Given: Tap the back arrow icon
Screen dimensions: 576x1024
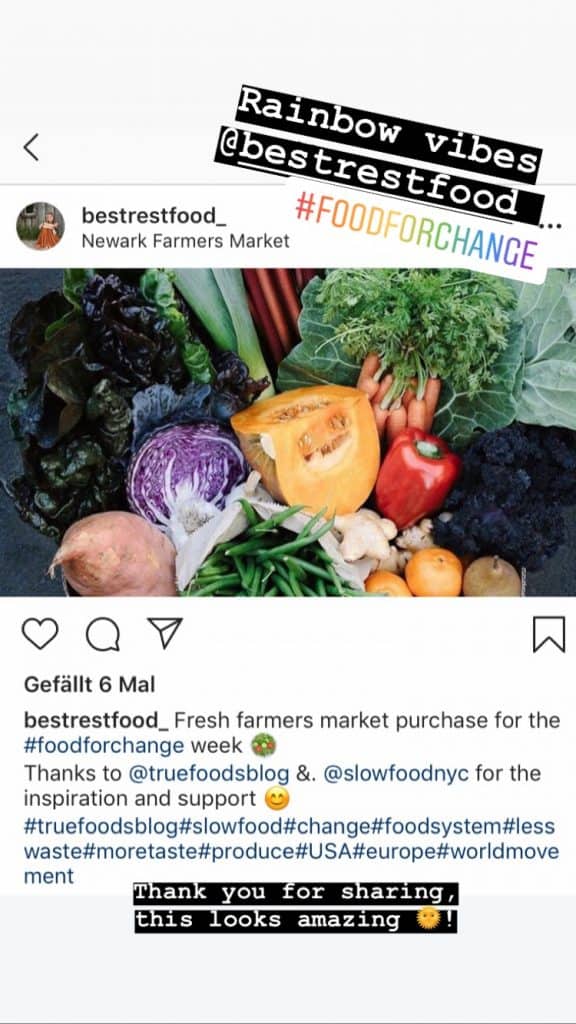Looking at the screenshot, I should click(x=31, y=147).
